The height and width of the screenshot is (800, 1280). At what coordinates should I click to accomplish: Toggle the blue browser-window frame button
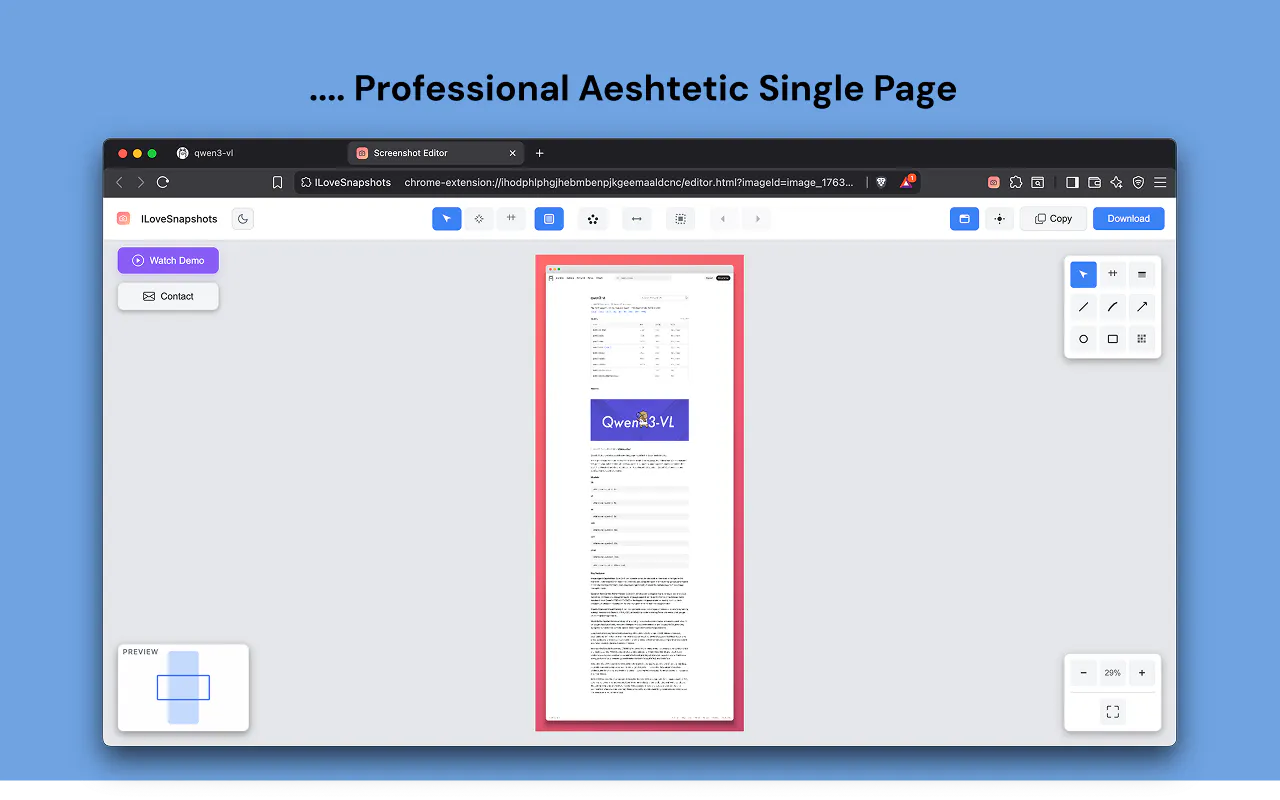[x=964, y=219]
